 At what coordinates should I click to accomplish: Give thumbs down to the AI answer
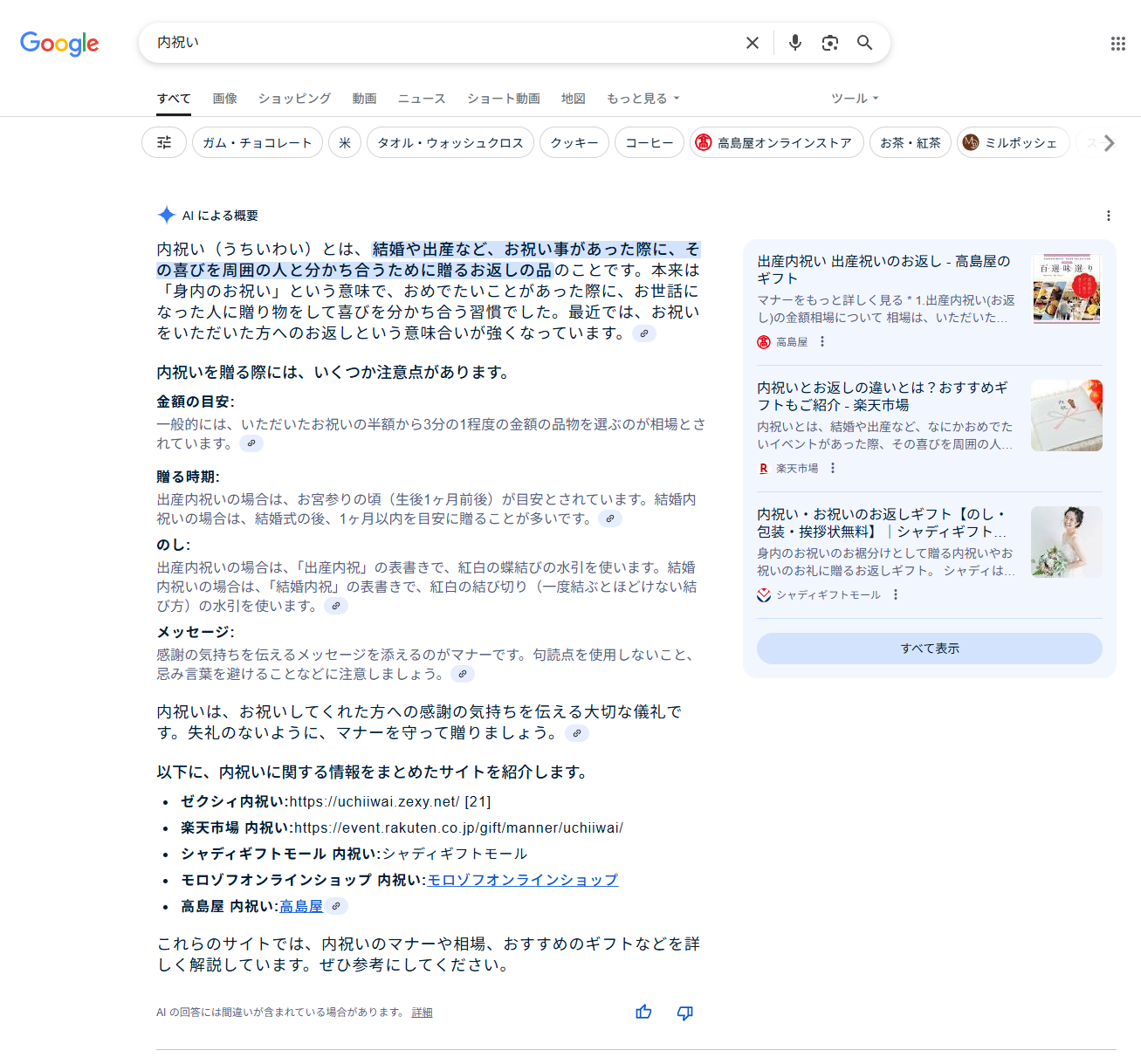pyautogui.click(x=685, y=1013)
